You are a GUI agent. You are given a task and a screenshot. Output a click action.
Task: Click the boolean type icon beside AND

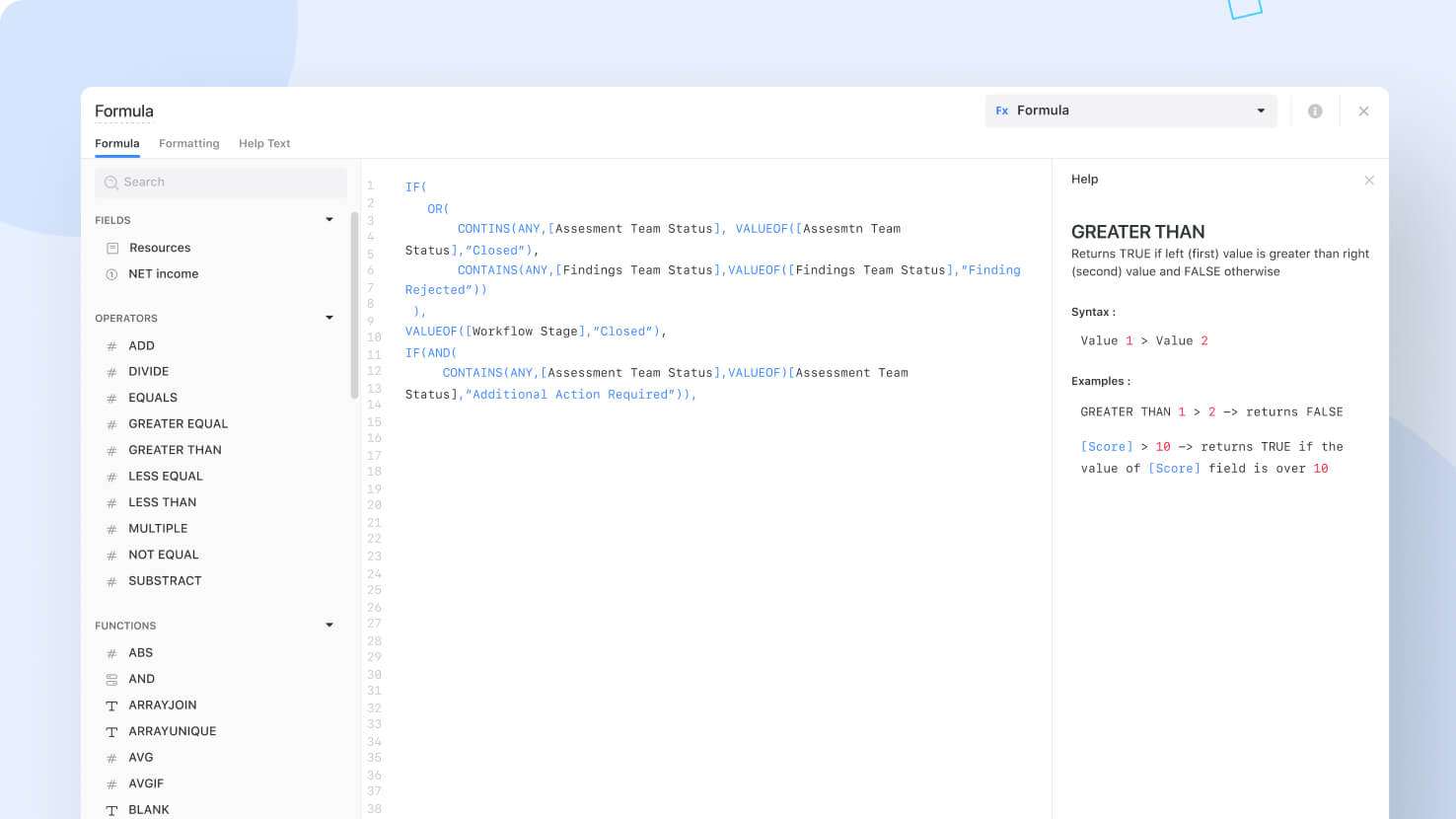click(x=111, y=680)
